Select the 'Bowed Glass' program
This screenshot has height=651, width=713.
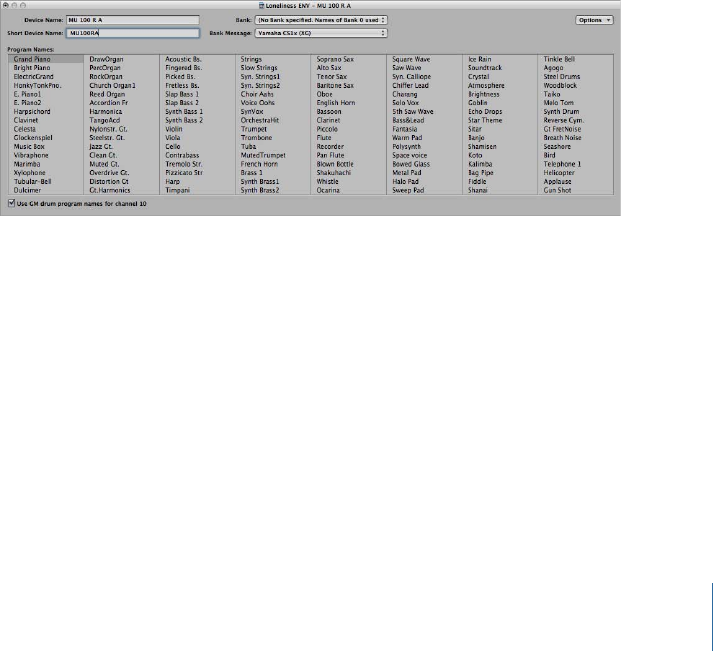coord(411,164)
